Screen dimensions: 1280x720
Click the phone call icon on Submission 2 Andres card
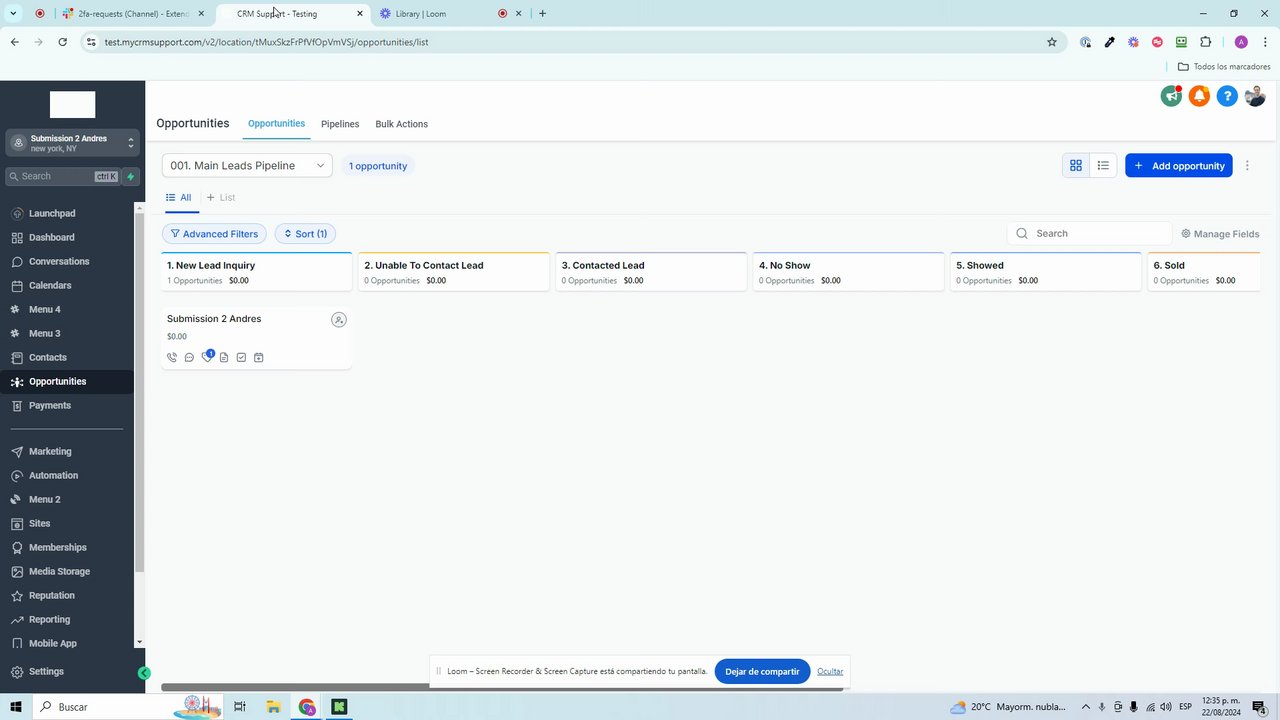[172, 357]
